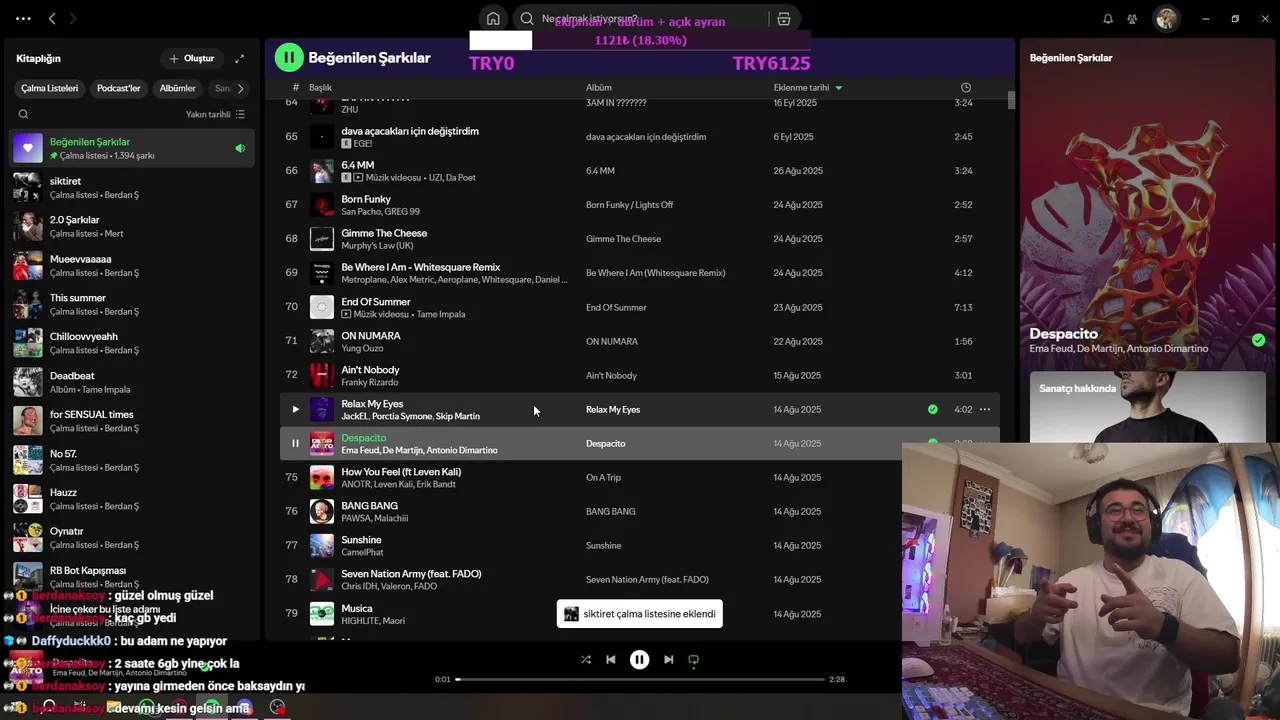
Task: Open the Chilloovvyeahh playlist
Action: coord(132,343)
